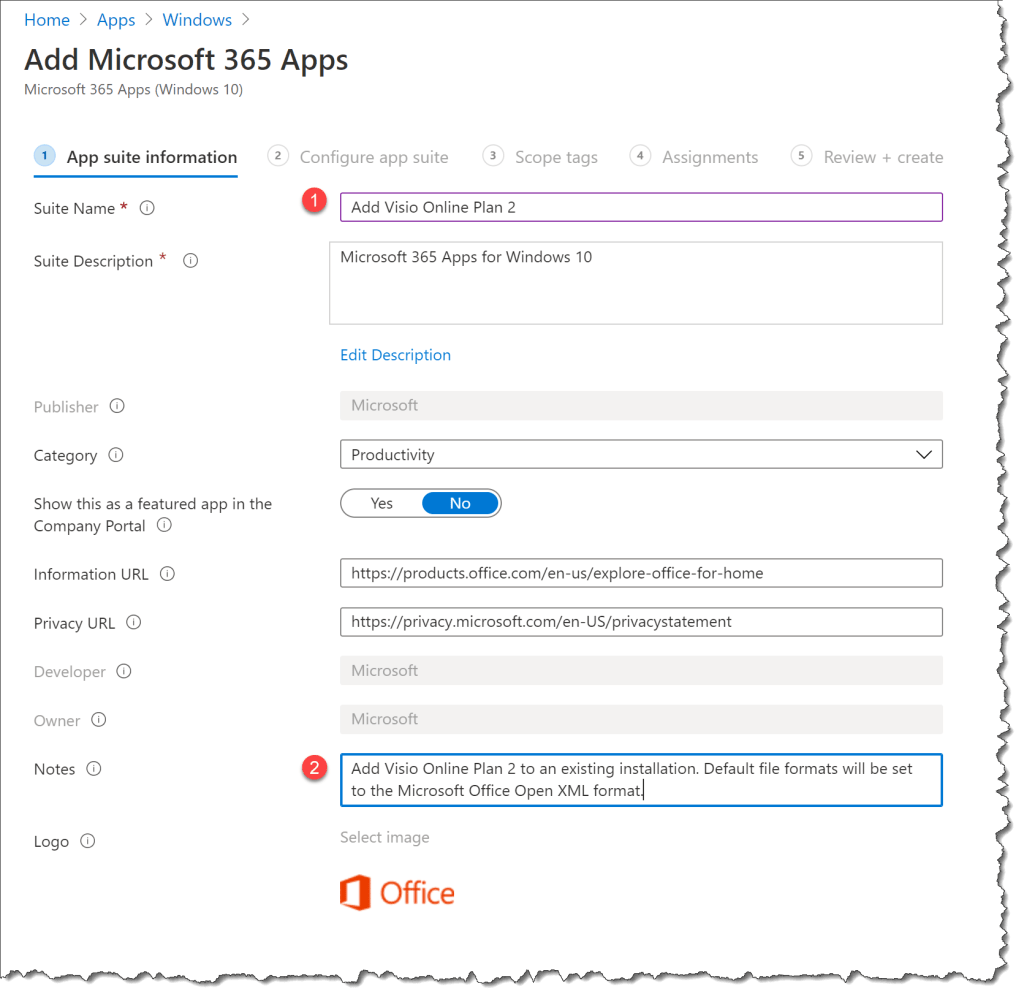The width and height of the screenshot is (1024, 997).
Task: Navigate to Apps in breadcrumb
Action: click(116, 20)
